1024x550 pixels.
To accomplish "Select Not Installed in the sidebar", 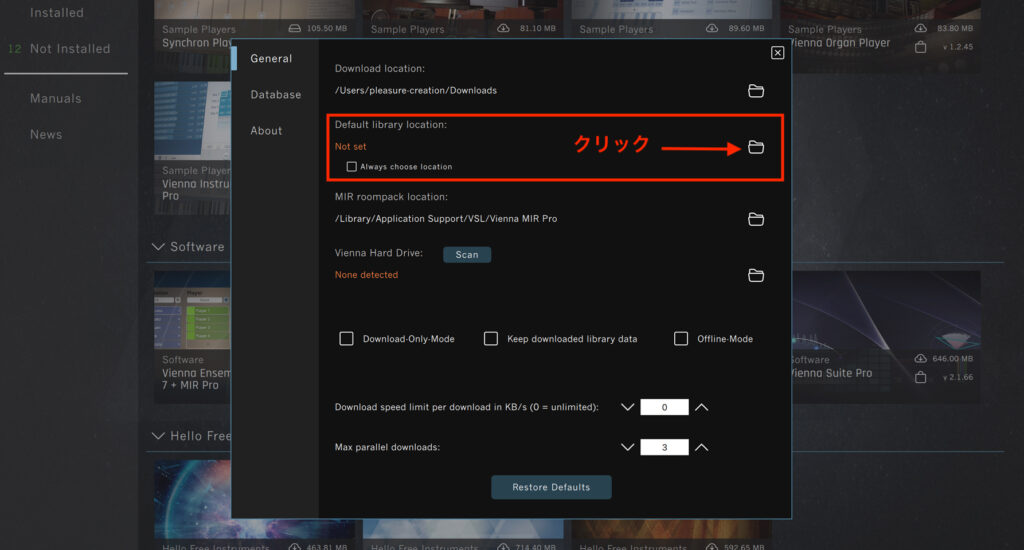I will [x=70, y=49].
